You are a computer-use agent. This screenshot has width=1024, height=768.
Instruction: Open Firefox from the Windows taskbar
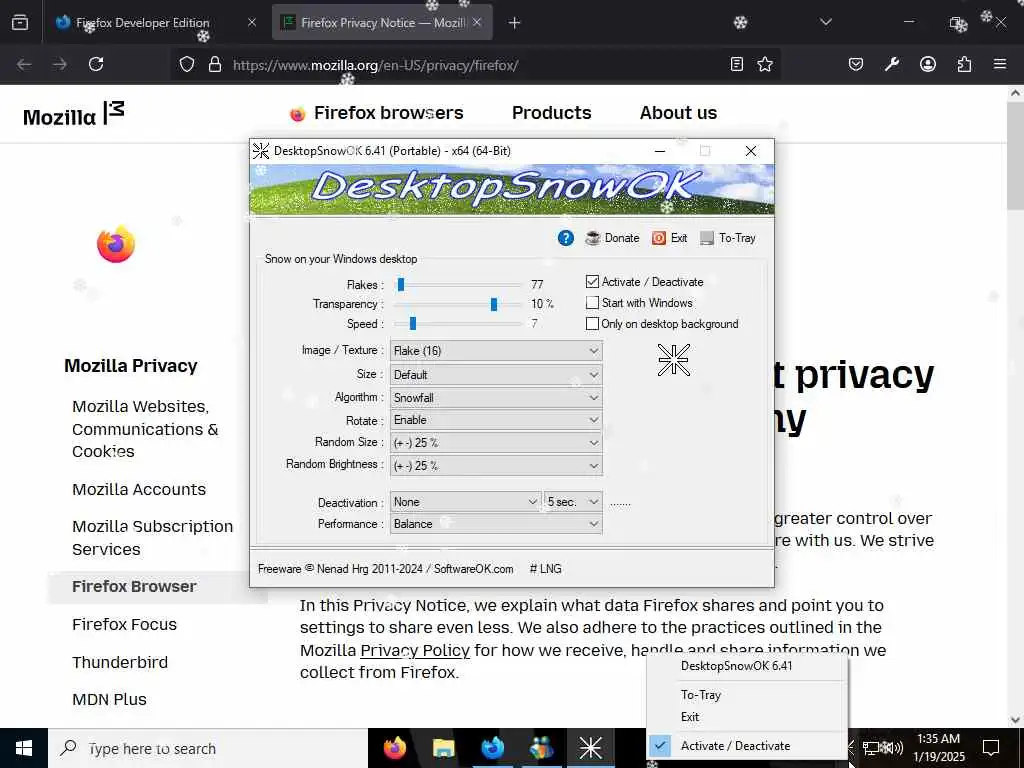pos(394,748)
